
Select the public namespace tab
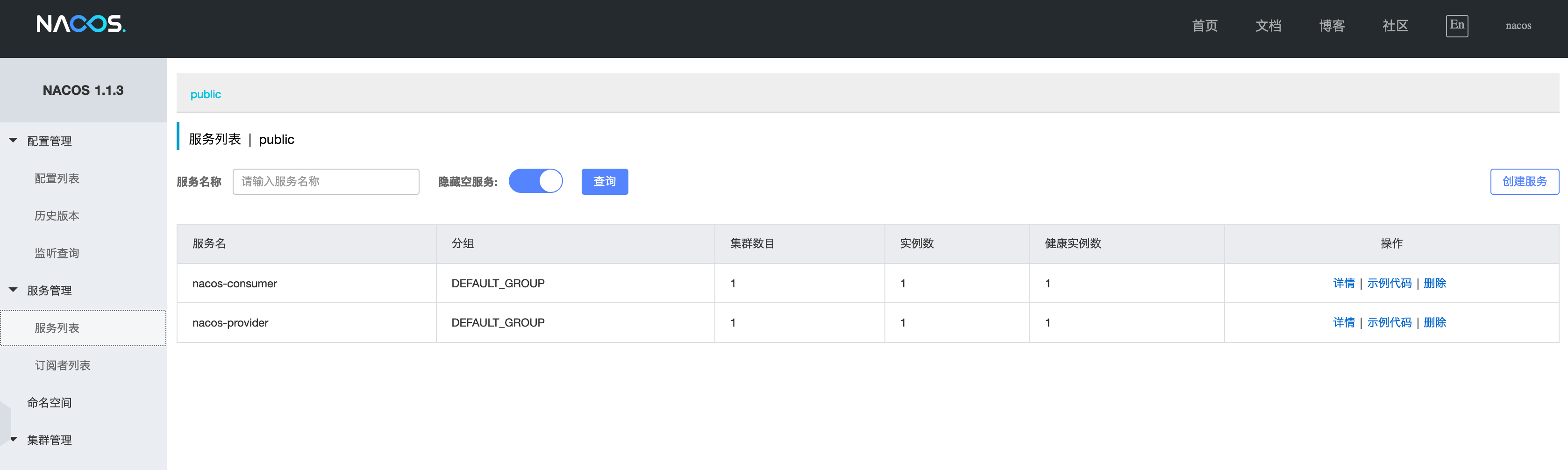pos(206,94)
